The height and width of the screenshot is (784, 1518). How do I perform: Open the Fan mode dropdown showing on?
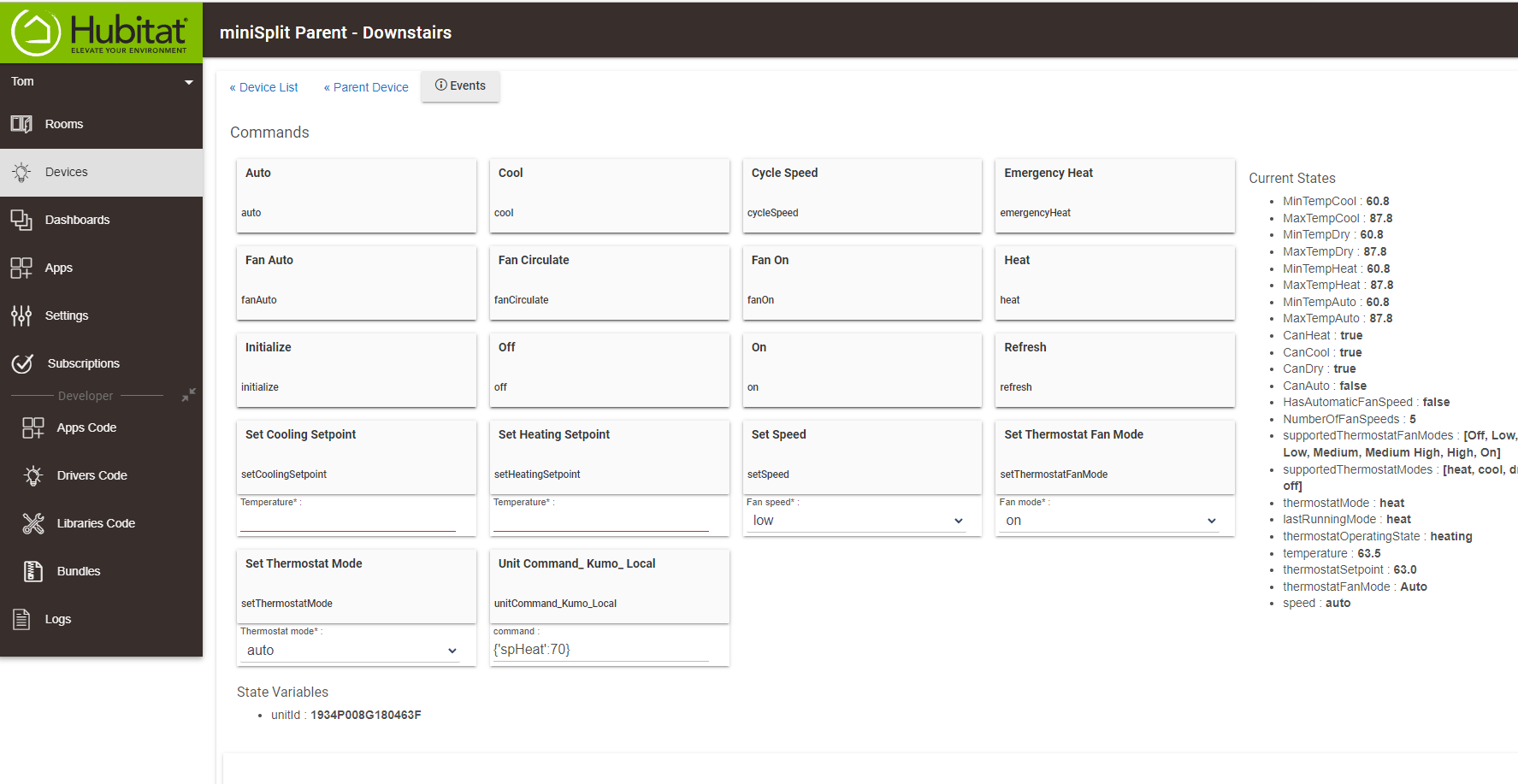(1110, 521)
